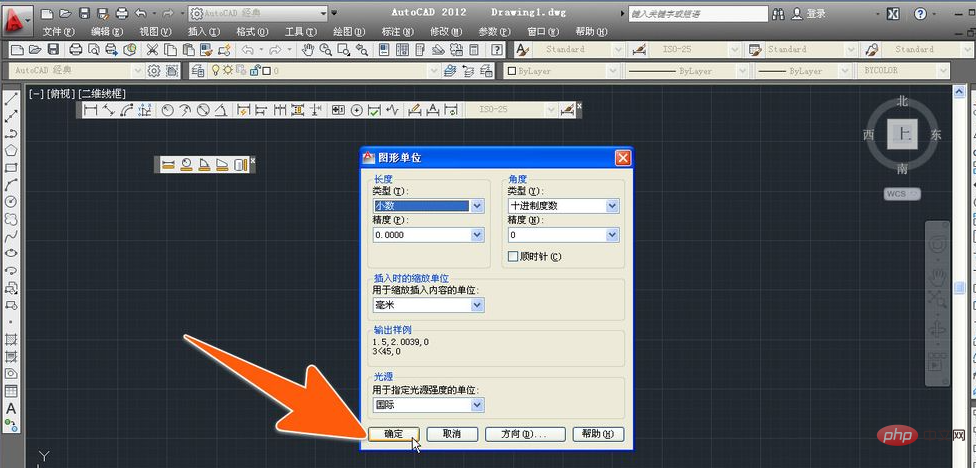
Task: Click the Text Style icon
Action: [x=522, y=50]
